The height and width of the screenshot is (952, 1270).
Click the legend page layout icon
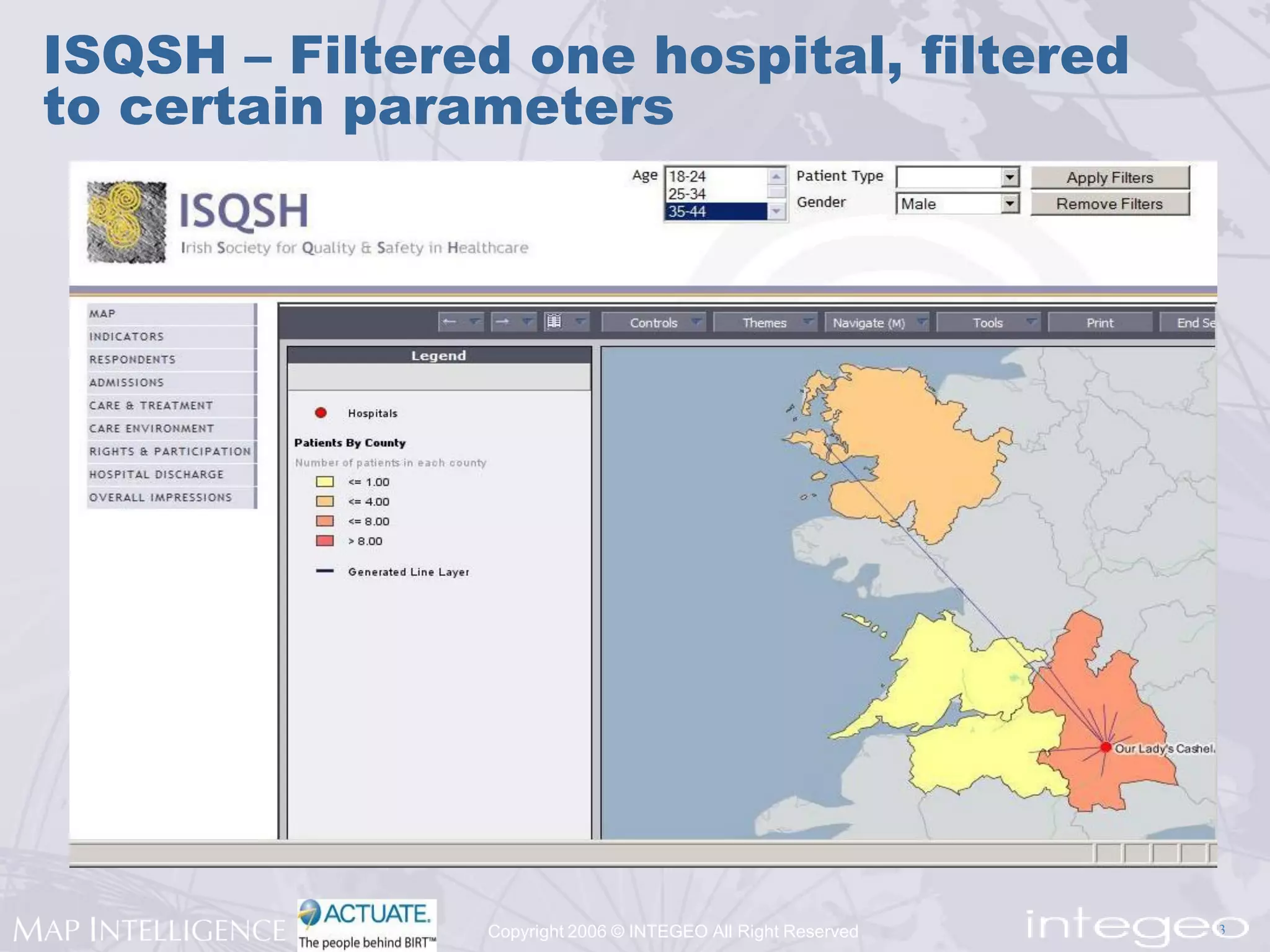coord(554,322)
